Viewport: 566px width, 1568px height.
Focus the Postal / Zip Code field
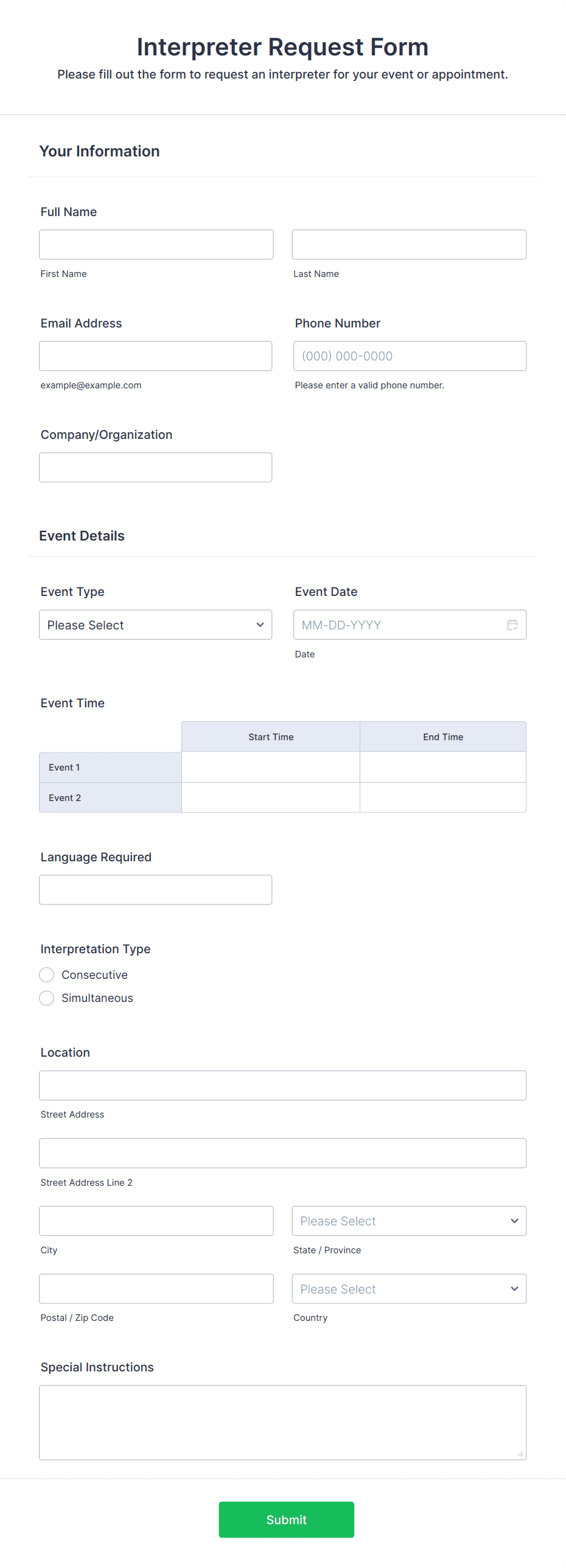pos(156,1289)
